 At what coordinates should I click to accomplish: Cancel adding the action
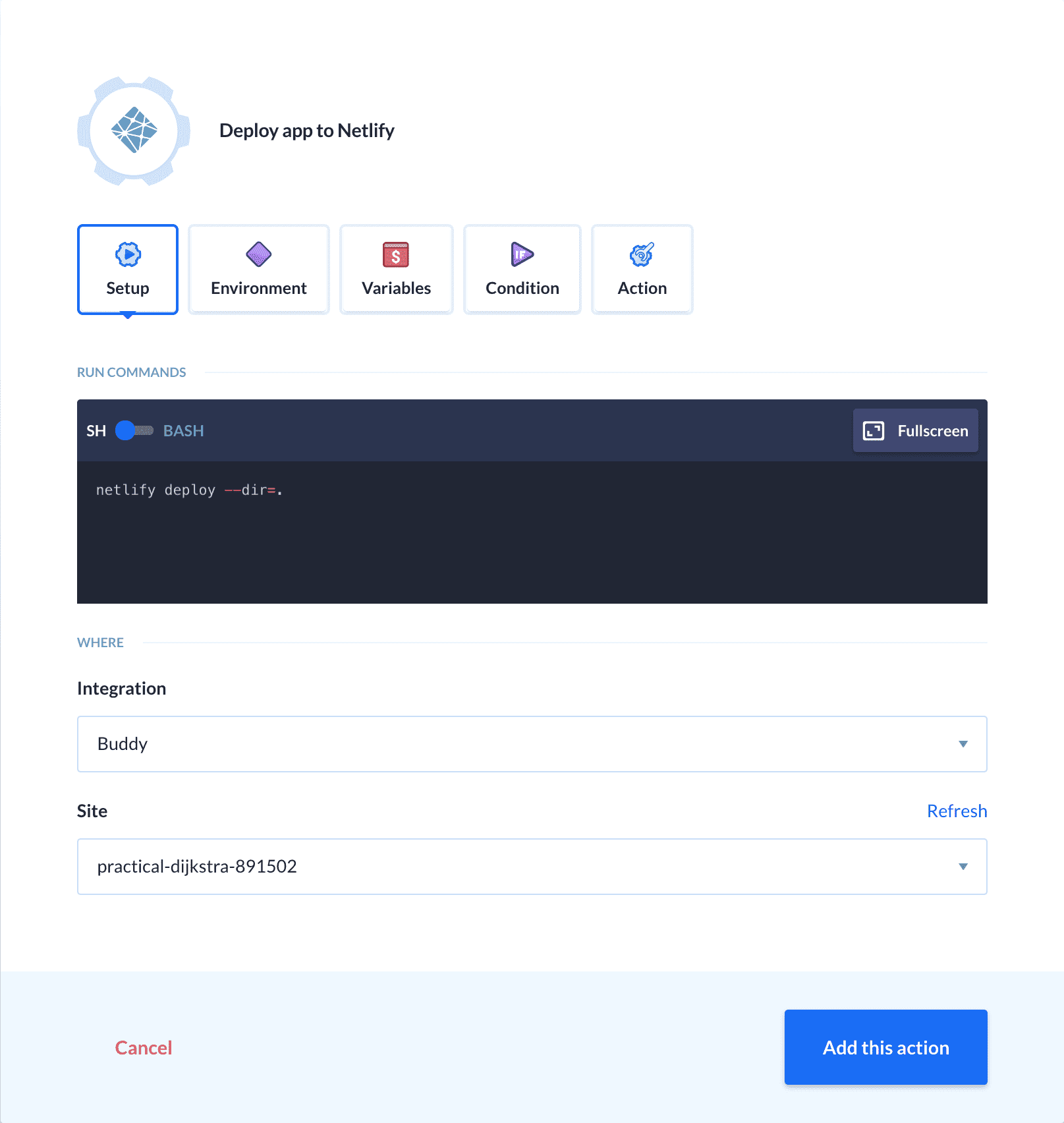coord(144,1048)
